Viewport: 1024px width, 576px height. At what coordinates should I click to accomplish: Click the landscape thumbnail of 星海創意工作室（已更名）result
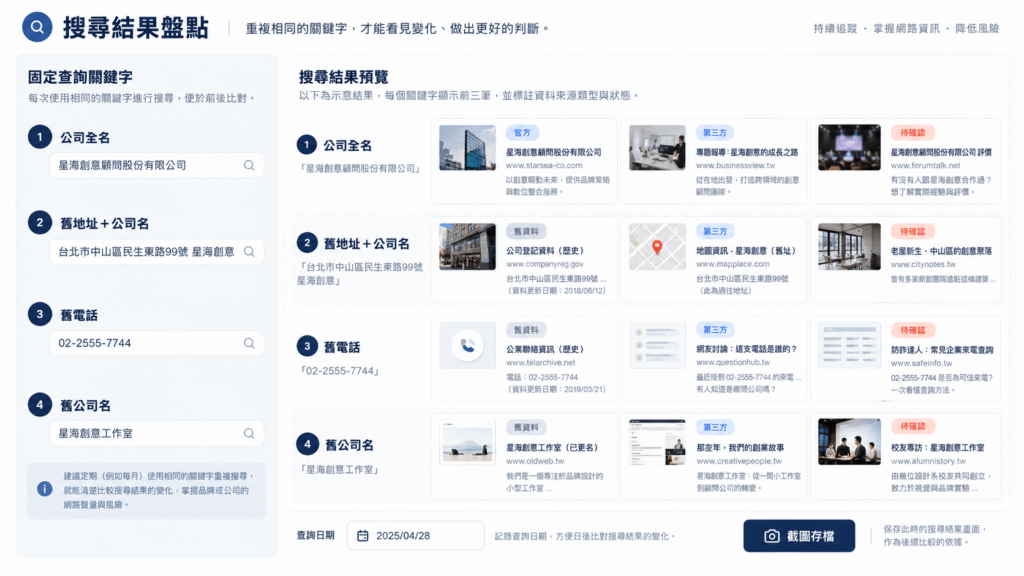point(467,442)
